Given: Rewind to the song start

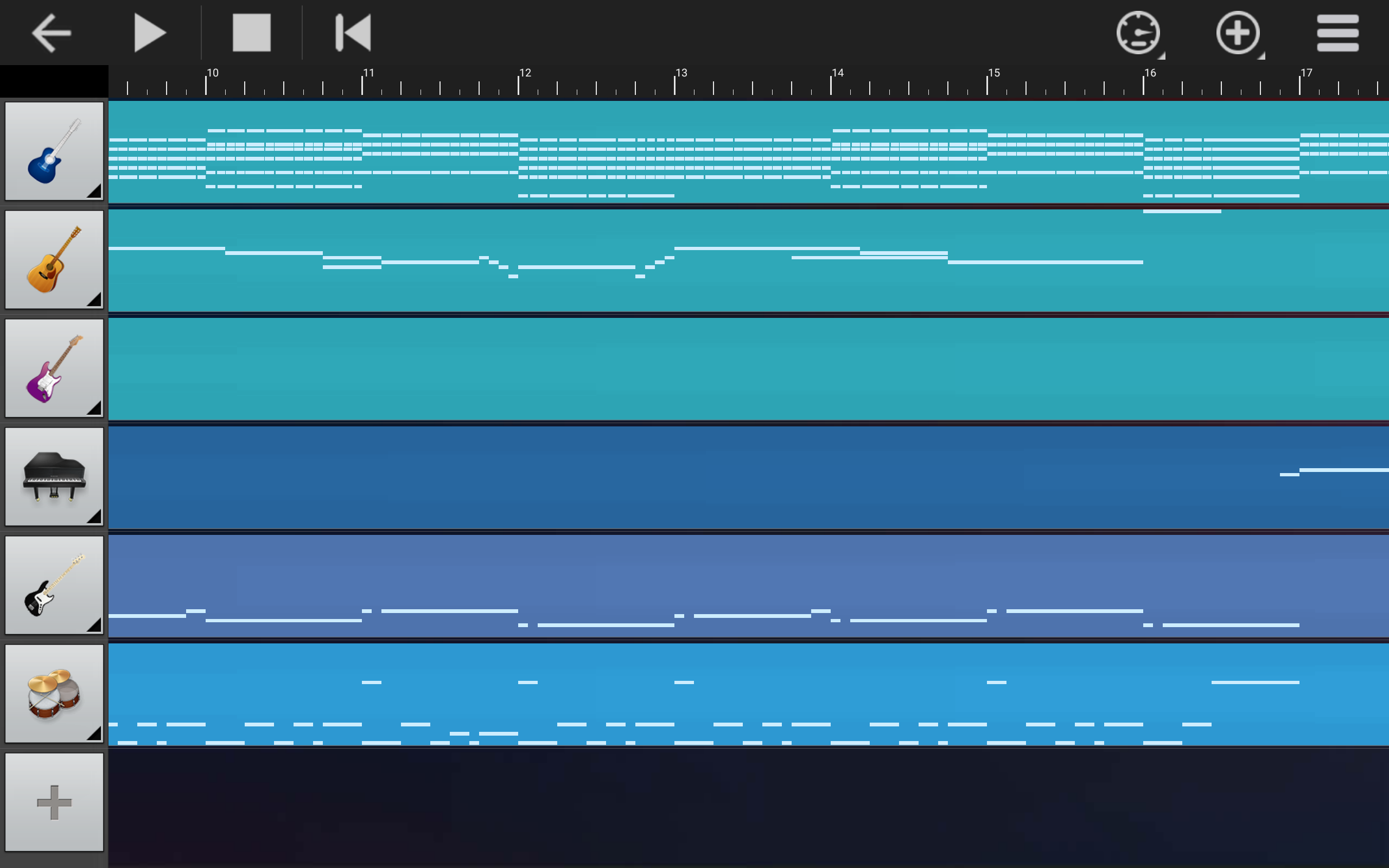Looking at the screenshot, I should click(x=353, y=33).
